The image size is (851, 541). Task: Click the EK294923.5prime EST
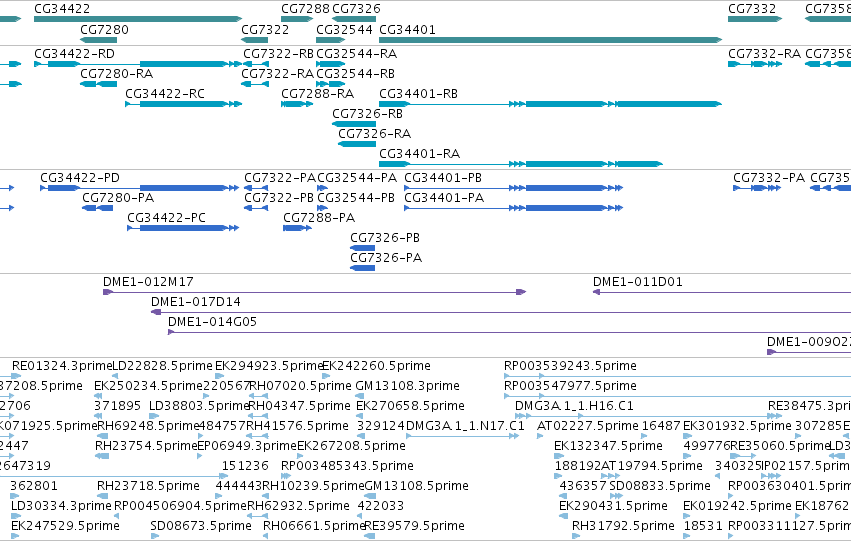click(219, 375)
